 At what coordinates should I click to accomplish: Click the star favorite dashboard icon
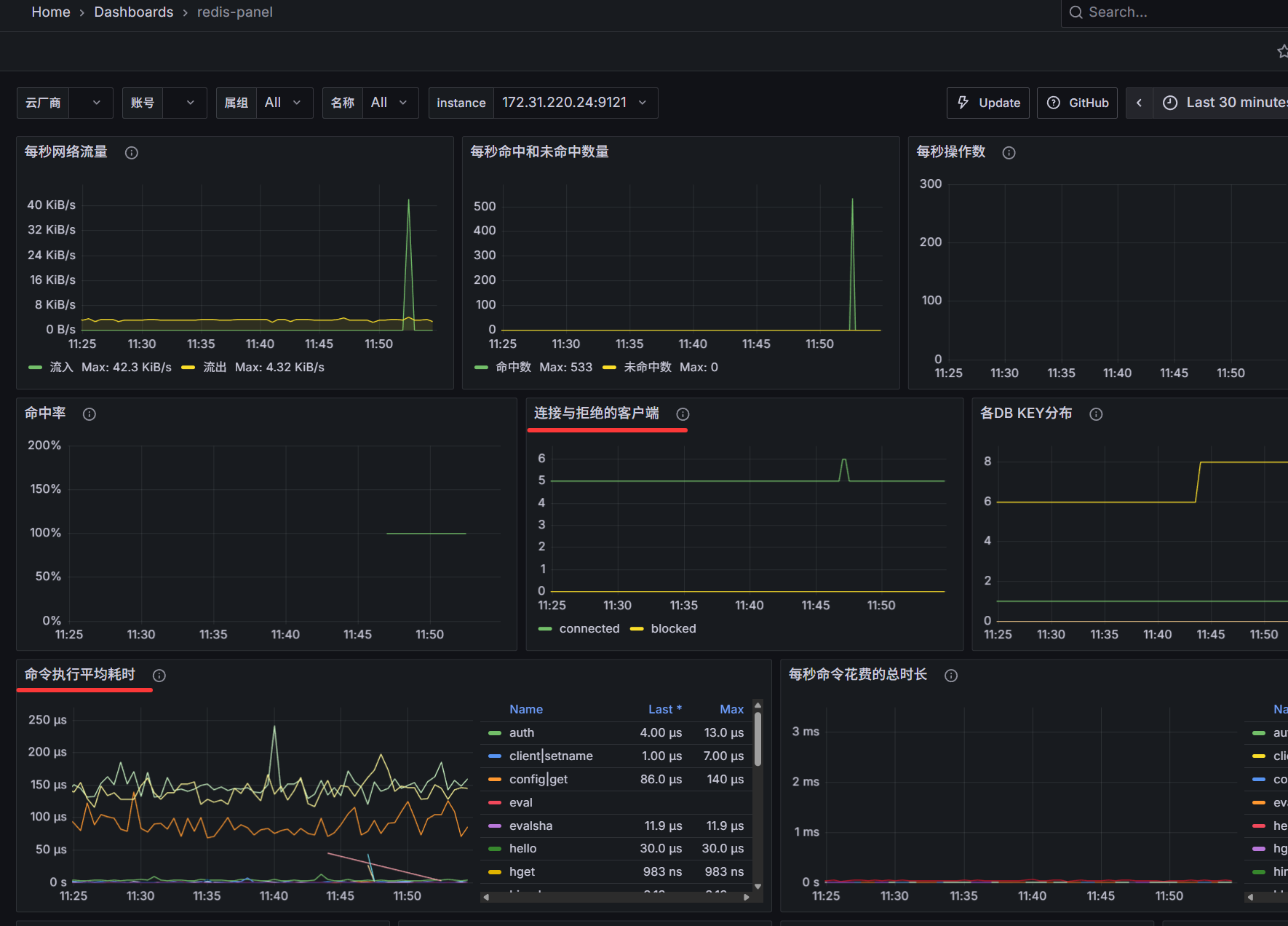[1282, 51]
